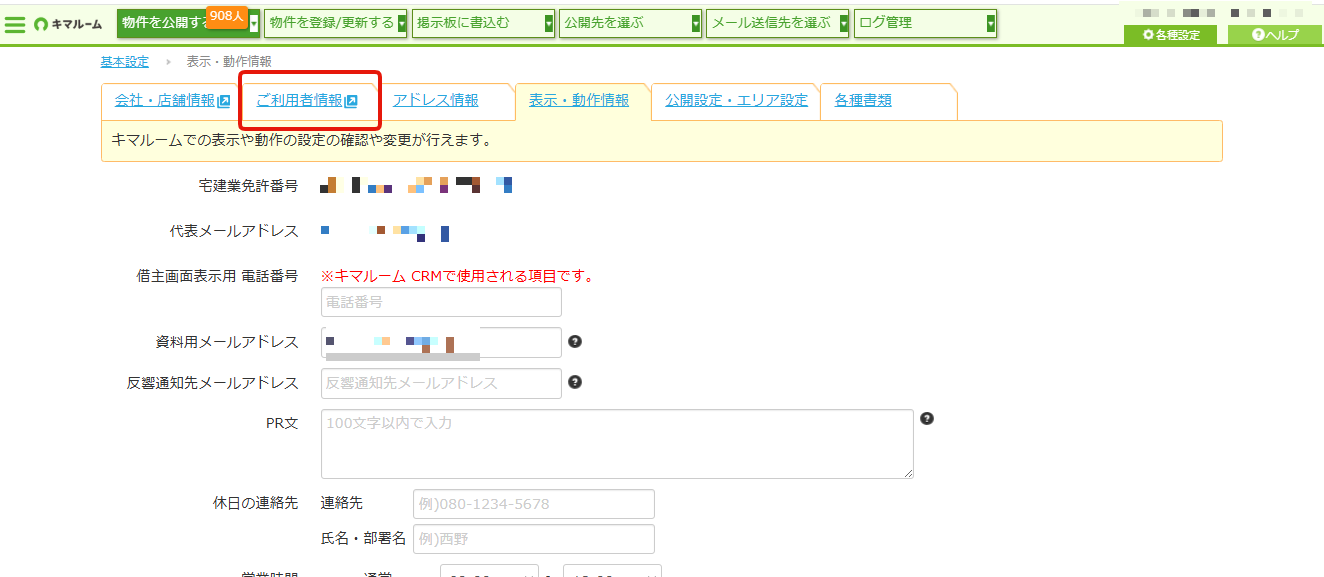The width and height of the screenshot is (1324, 577).
Task: Focus the 資料用メールアドレス input field
Action: point(441,342)
